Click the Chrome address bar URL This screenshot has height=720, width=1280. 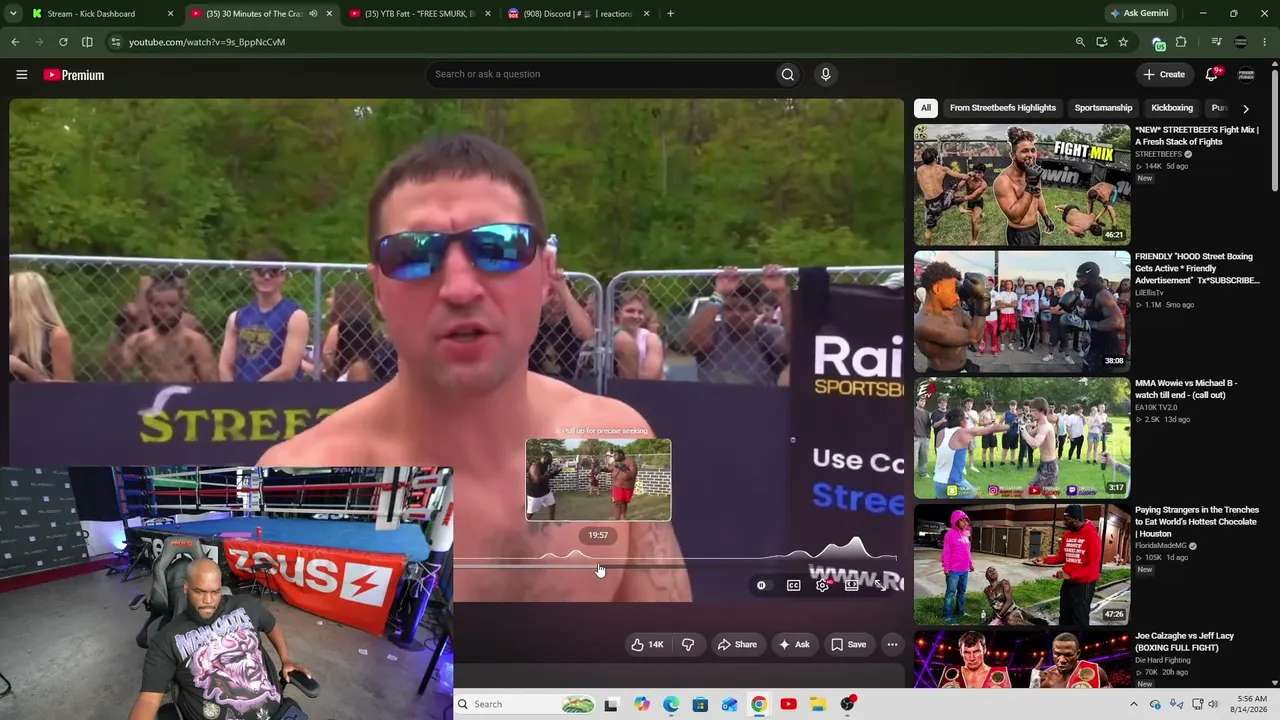pyautogui.click(x=207, y=42)
